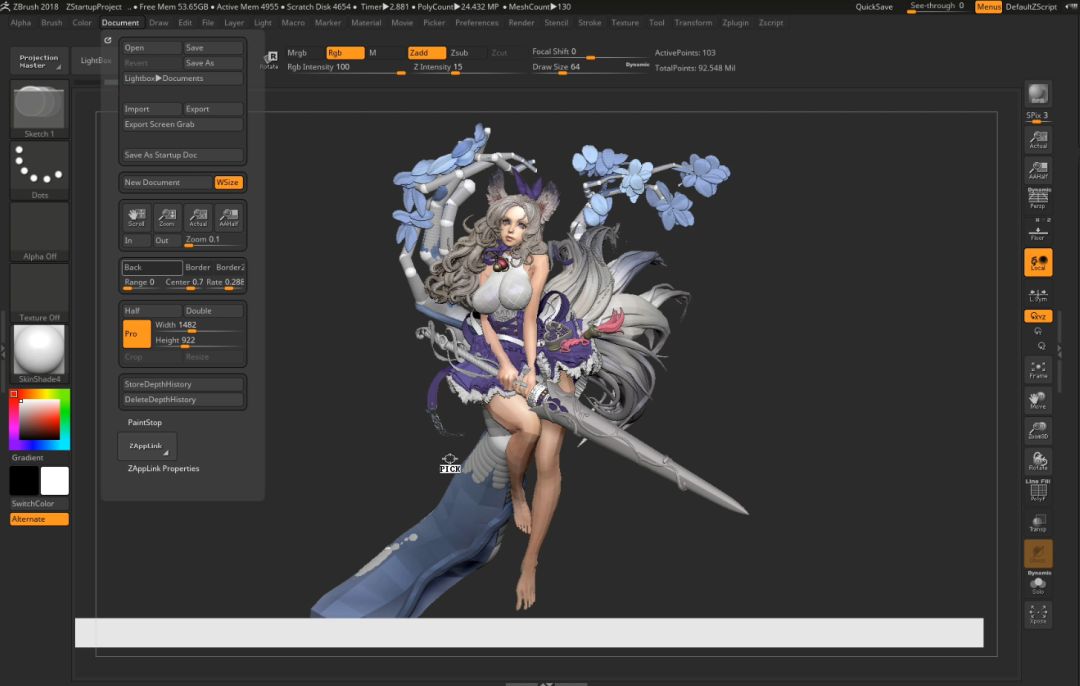The height and width of the screenshot is (686, 1080).
Task: Click the Save As button
Action: 213,63
